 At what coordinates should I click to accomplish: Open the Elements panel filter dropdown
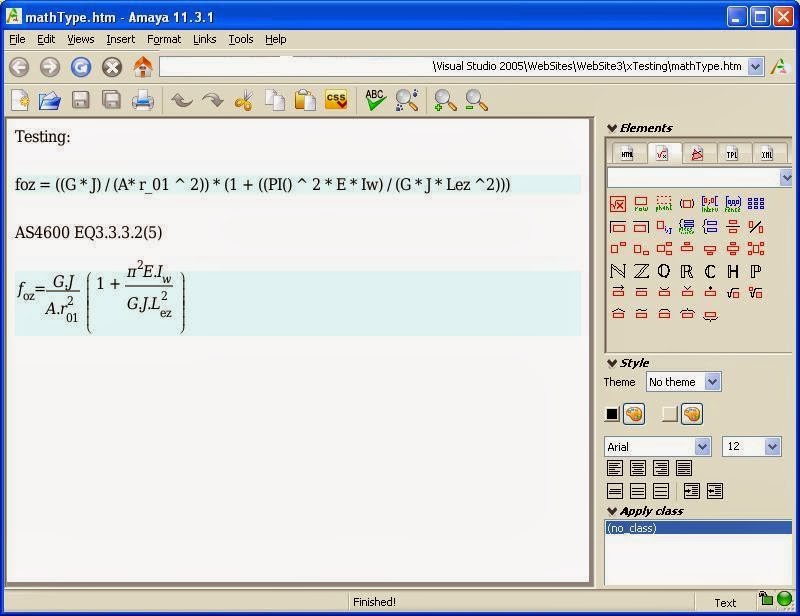click(786, 178)
